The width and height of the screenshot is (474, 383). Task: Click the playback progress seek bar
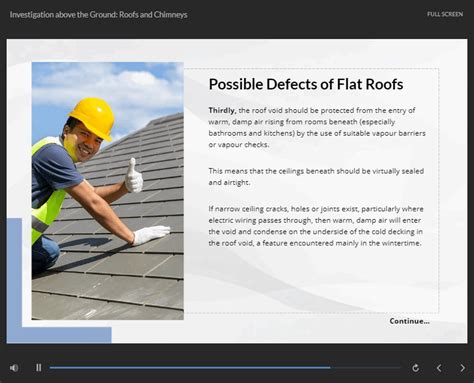[x=225, y=368]
